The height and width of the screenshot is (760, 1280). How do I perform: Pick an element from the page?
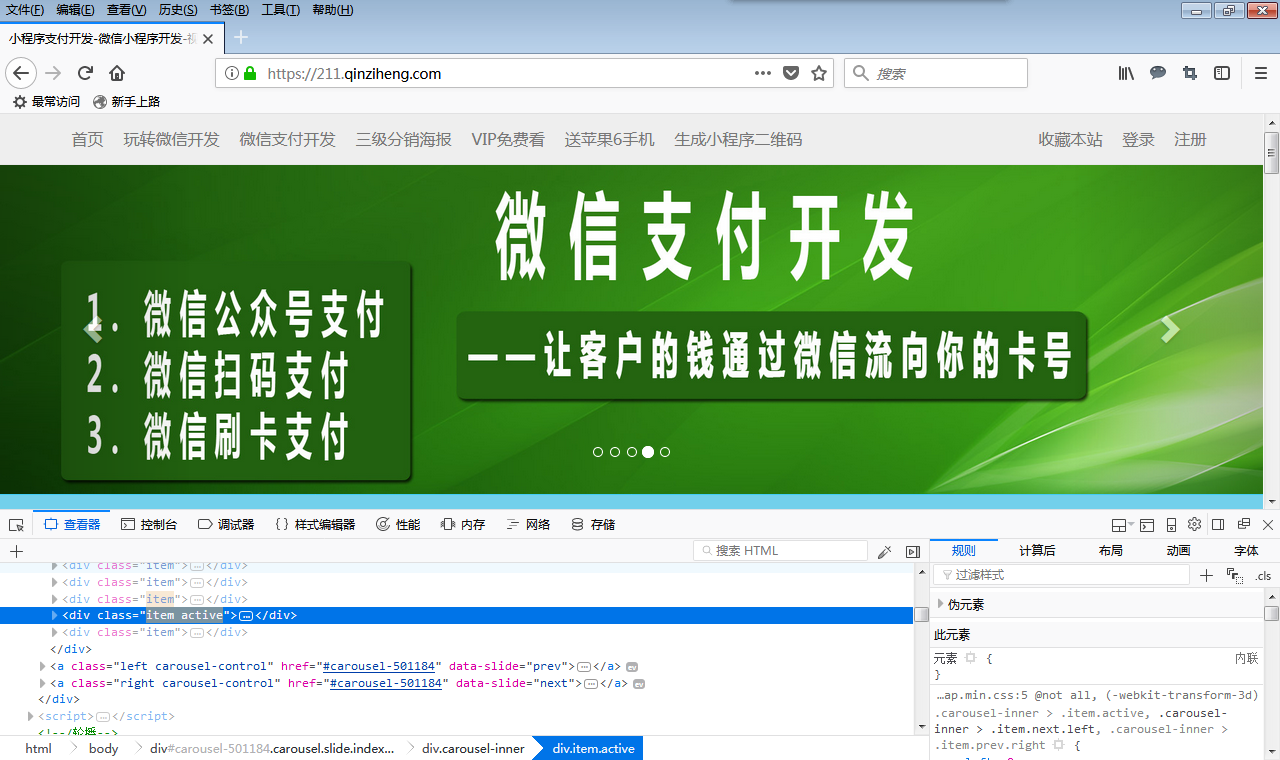pos(16,525)
